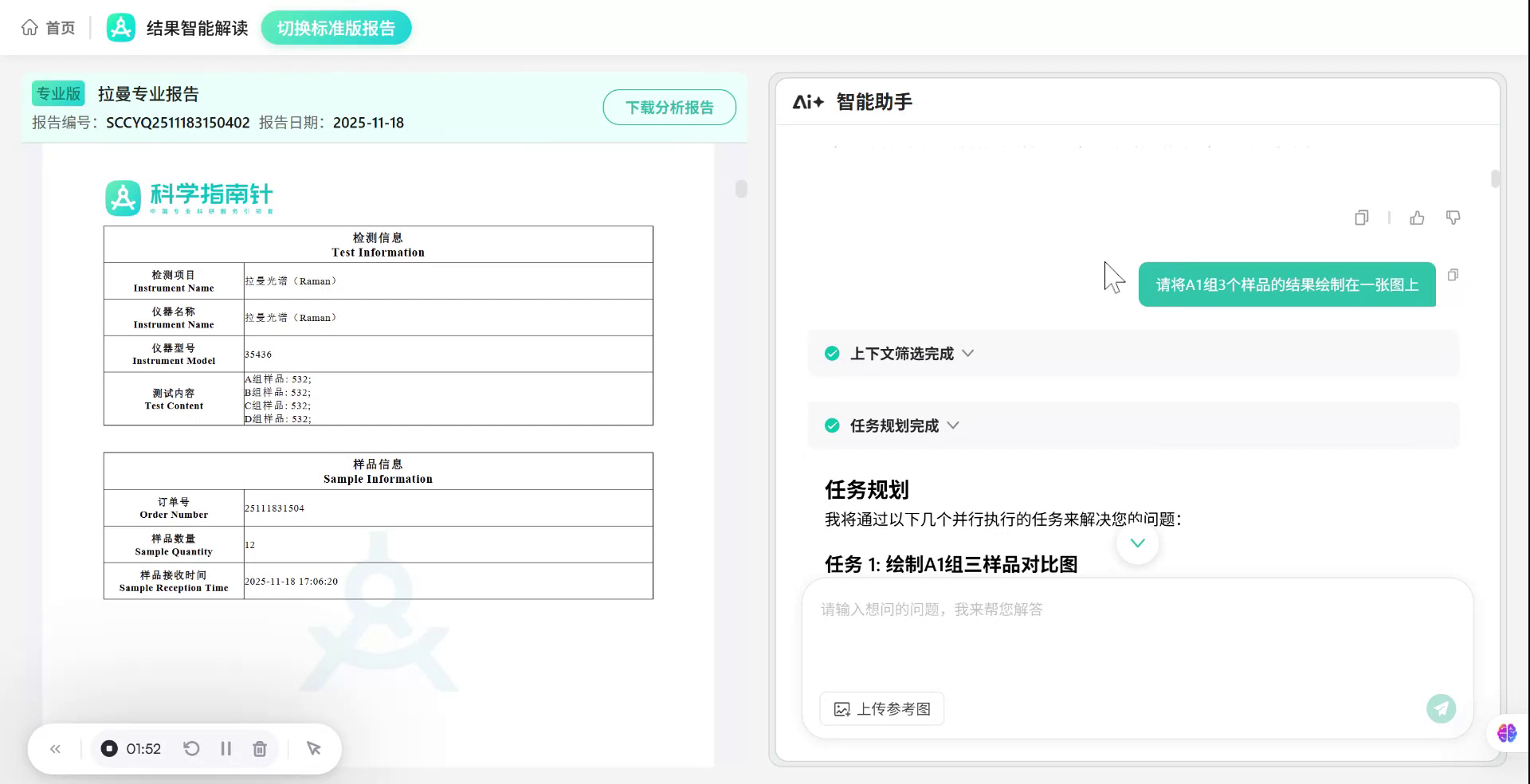Image resolution: width=1530 pixels, height=784 pixels.
Task: Click the 科学指南针 logo icon beside 结果智能解读
Action: point(120,26)
